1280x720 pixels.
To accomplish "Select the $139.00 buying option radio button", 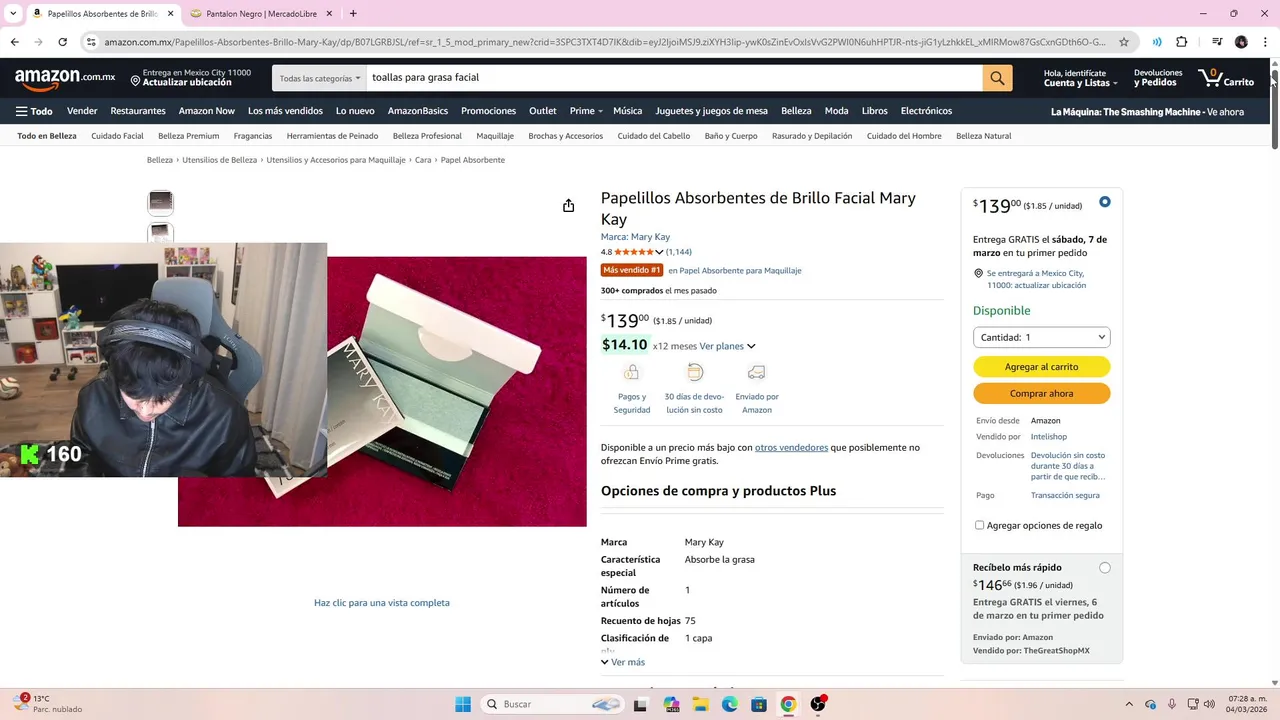I will click(x=1104, y=202).
